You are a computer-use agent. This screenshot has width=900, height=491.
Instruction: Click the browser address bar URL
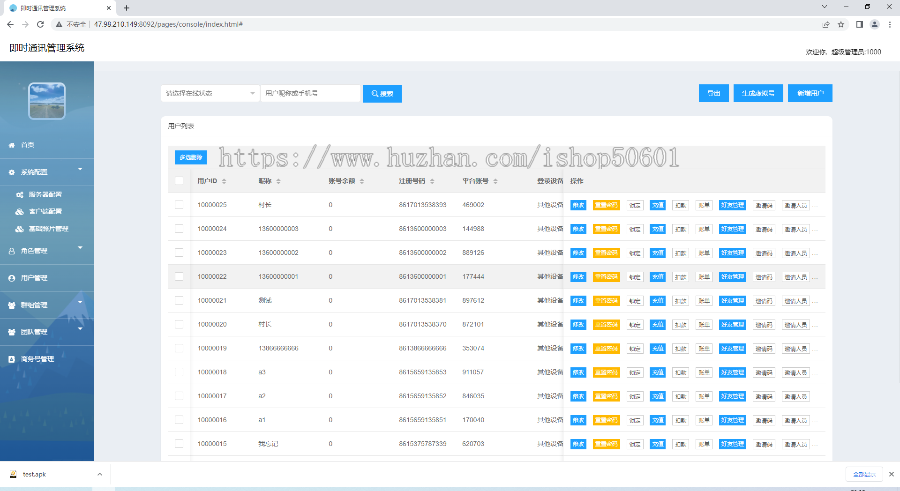coord(168,24)
